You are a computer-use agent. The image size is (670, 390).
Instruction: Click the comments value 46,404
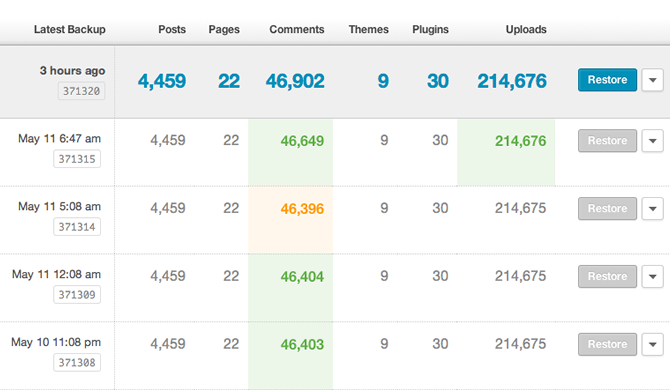click(x=302, y=277)
